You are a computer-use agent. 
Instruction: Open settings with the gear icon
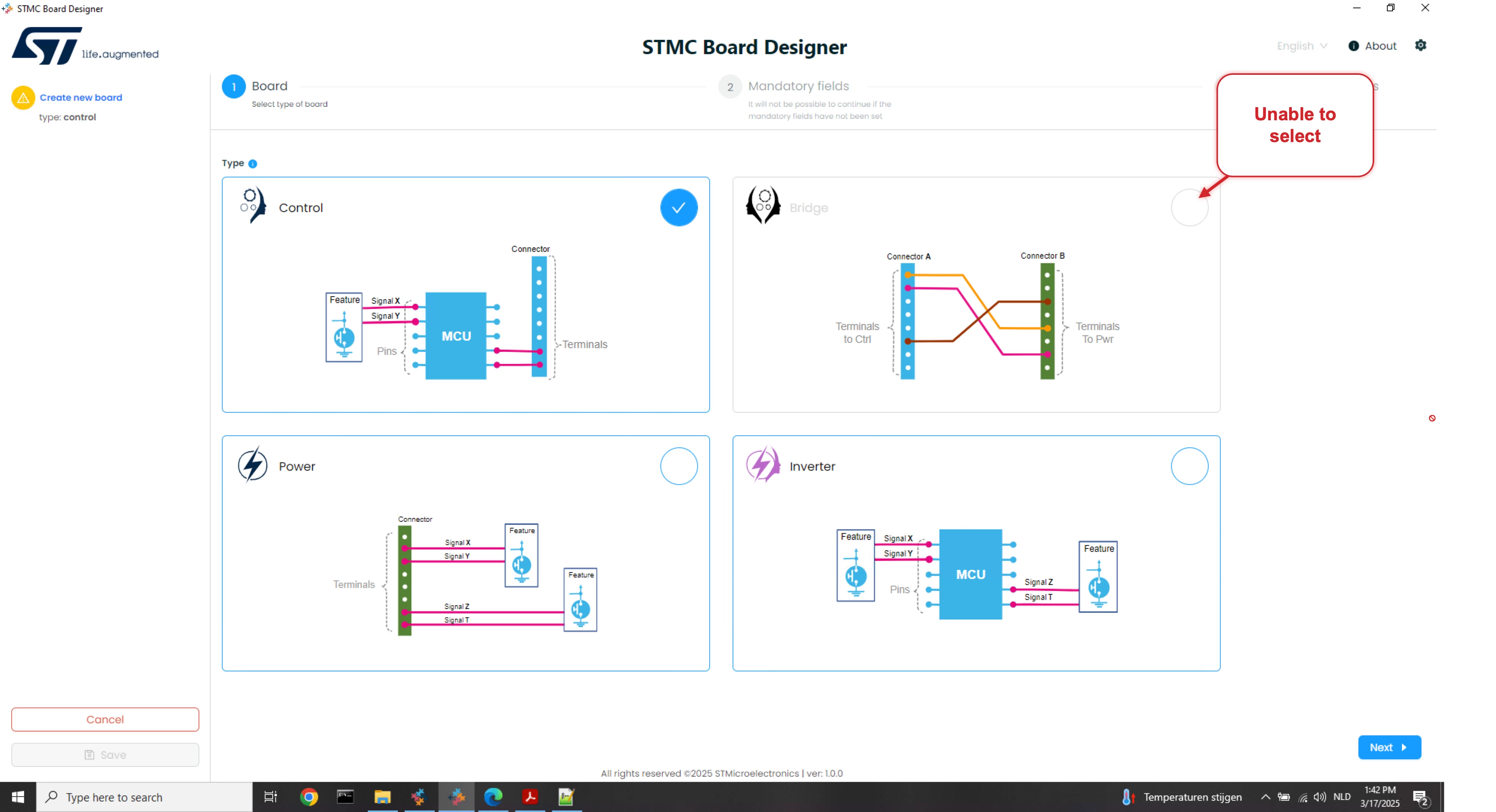point(1420,45)
